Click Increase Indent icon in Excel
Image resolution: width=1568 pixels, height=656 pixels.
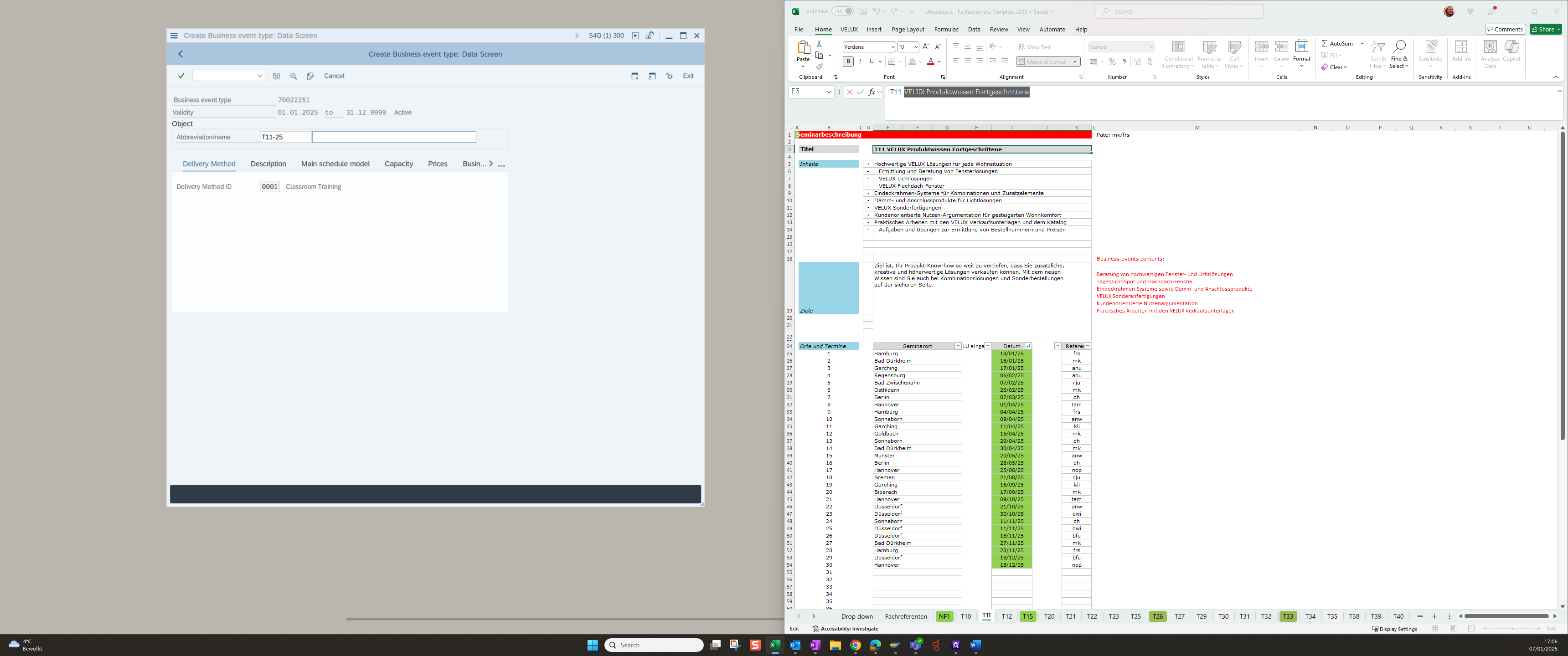coord(1005,61)
